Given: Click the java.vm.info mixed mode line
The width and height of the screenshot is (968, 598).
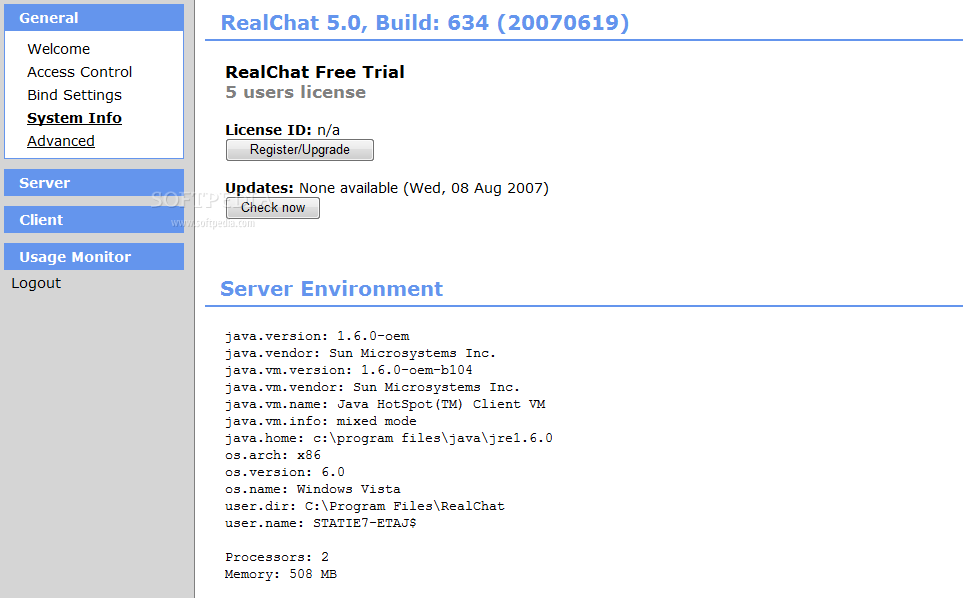Looking at the screenshot, I should [321, 421].
